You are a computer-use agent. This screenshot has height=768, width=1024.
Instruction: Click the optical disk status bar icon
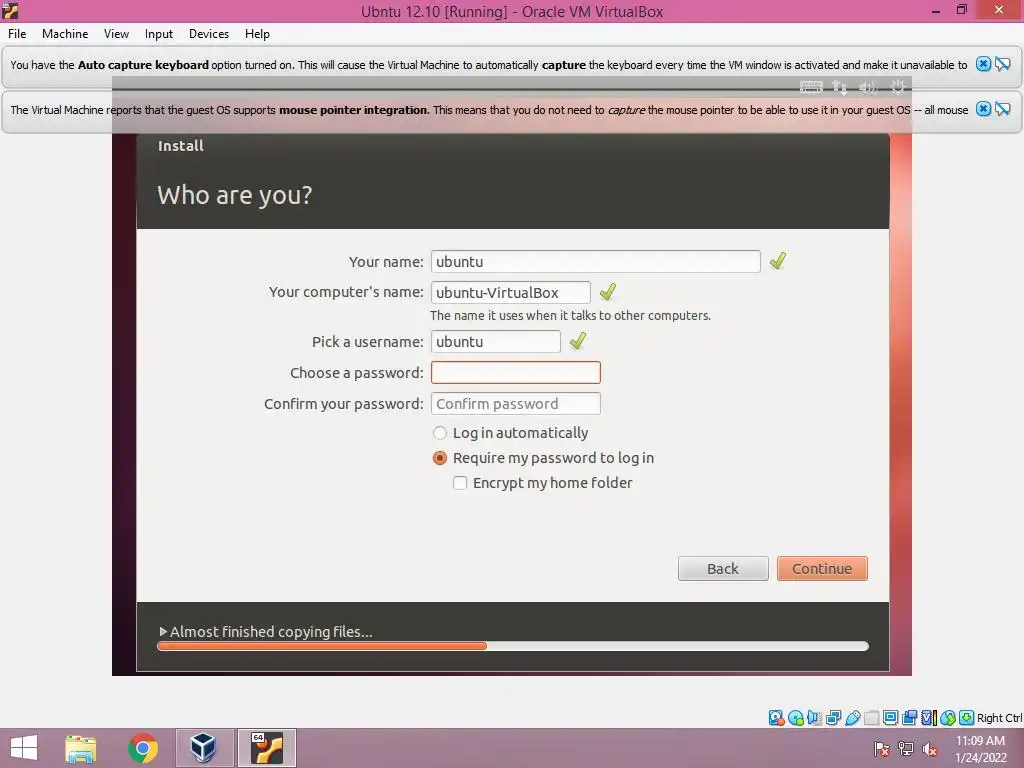tap(796, 718)
